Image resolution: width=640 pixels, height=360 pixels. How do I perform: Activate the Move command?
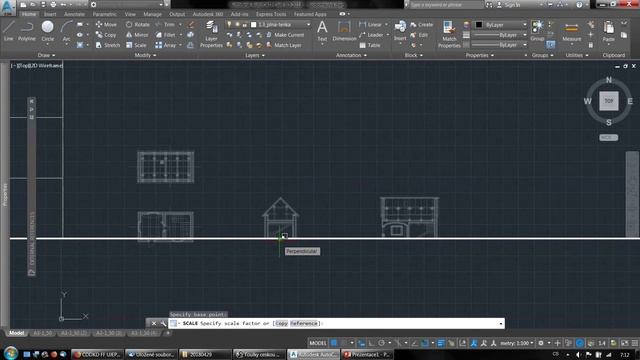[x=106, y=24]
